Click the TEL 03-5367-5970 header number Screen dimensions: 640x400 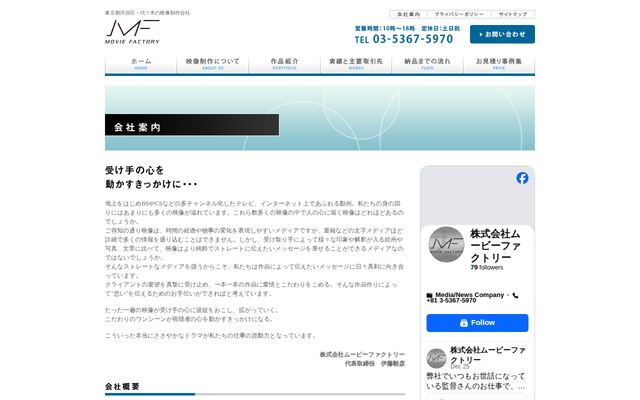[x=404, y=39]
